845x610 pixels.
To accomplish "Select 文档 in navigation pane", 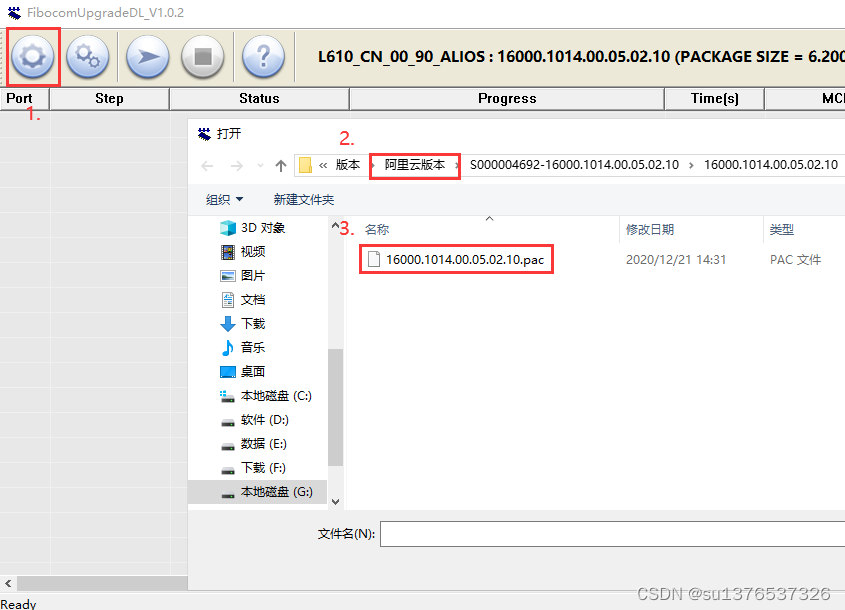I will pos(243,300).
